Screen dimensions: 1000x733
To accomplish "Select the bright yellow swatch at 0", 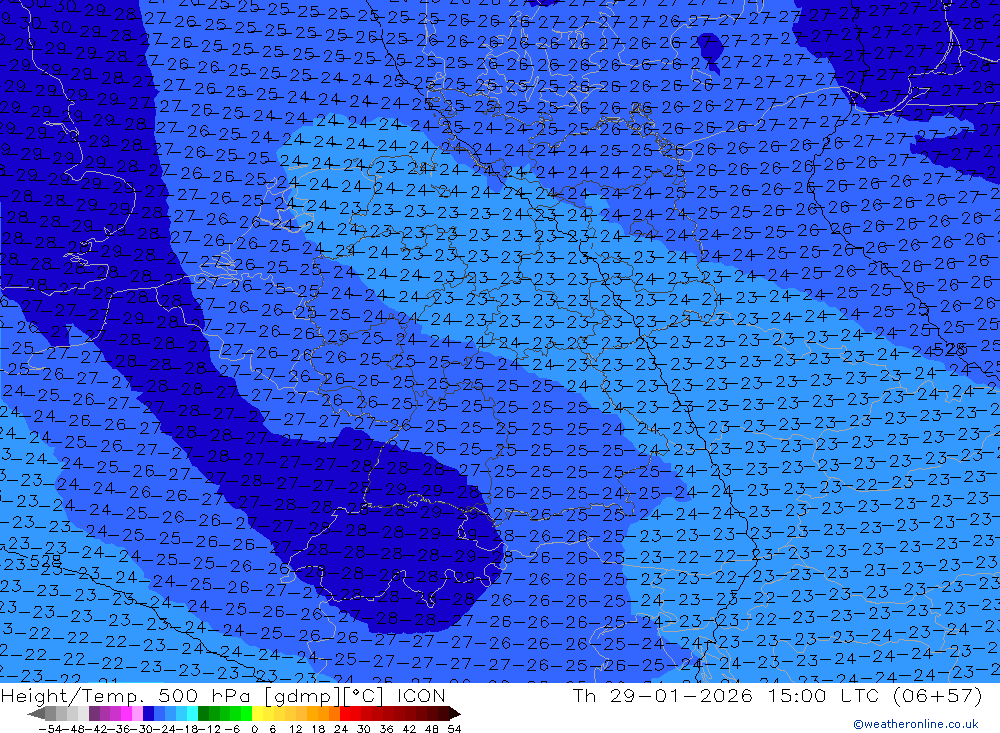I will 257,713.
